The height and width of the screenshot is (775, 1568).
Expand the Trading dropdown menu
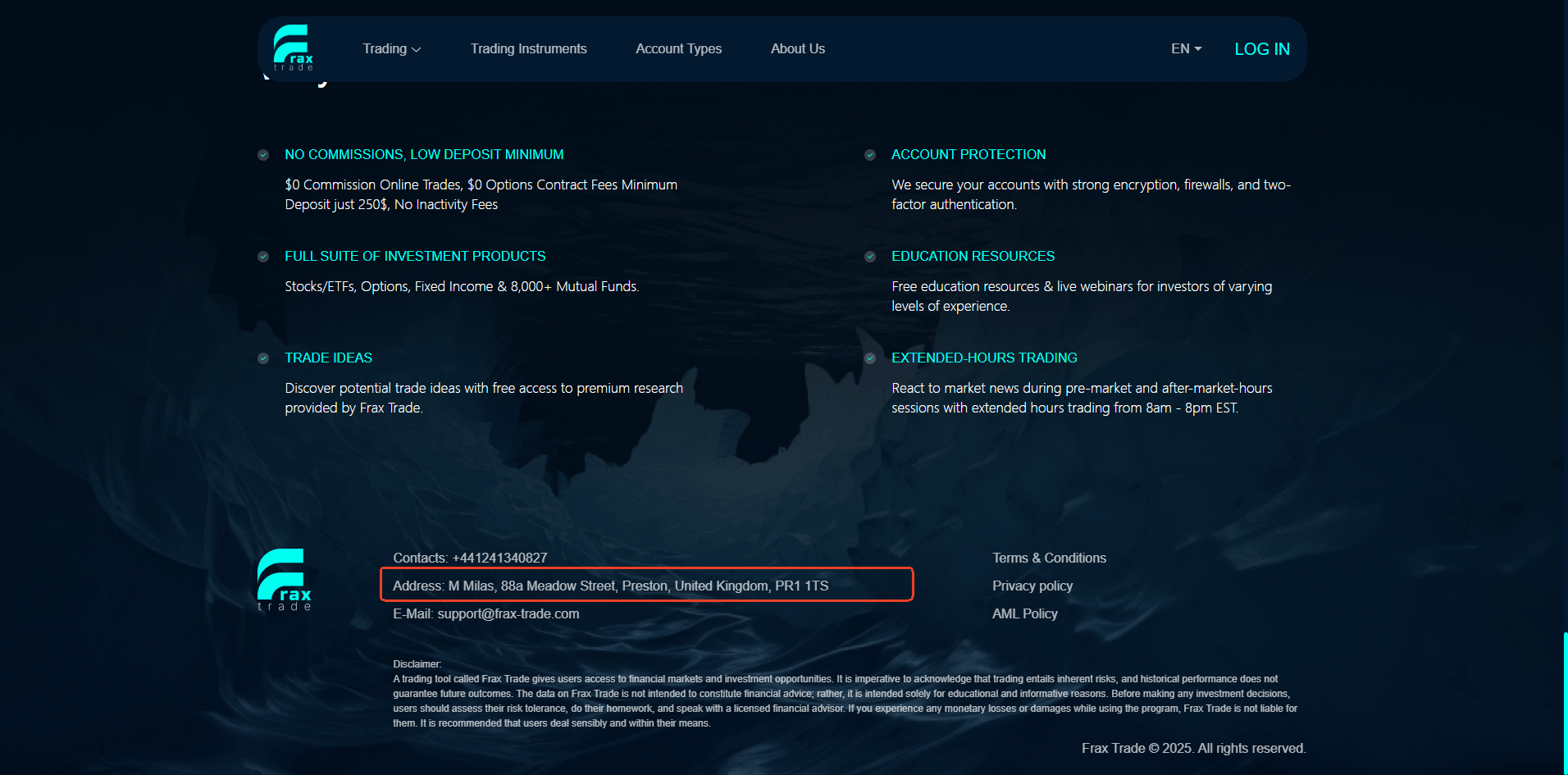(392, 49)
